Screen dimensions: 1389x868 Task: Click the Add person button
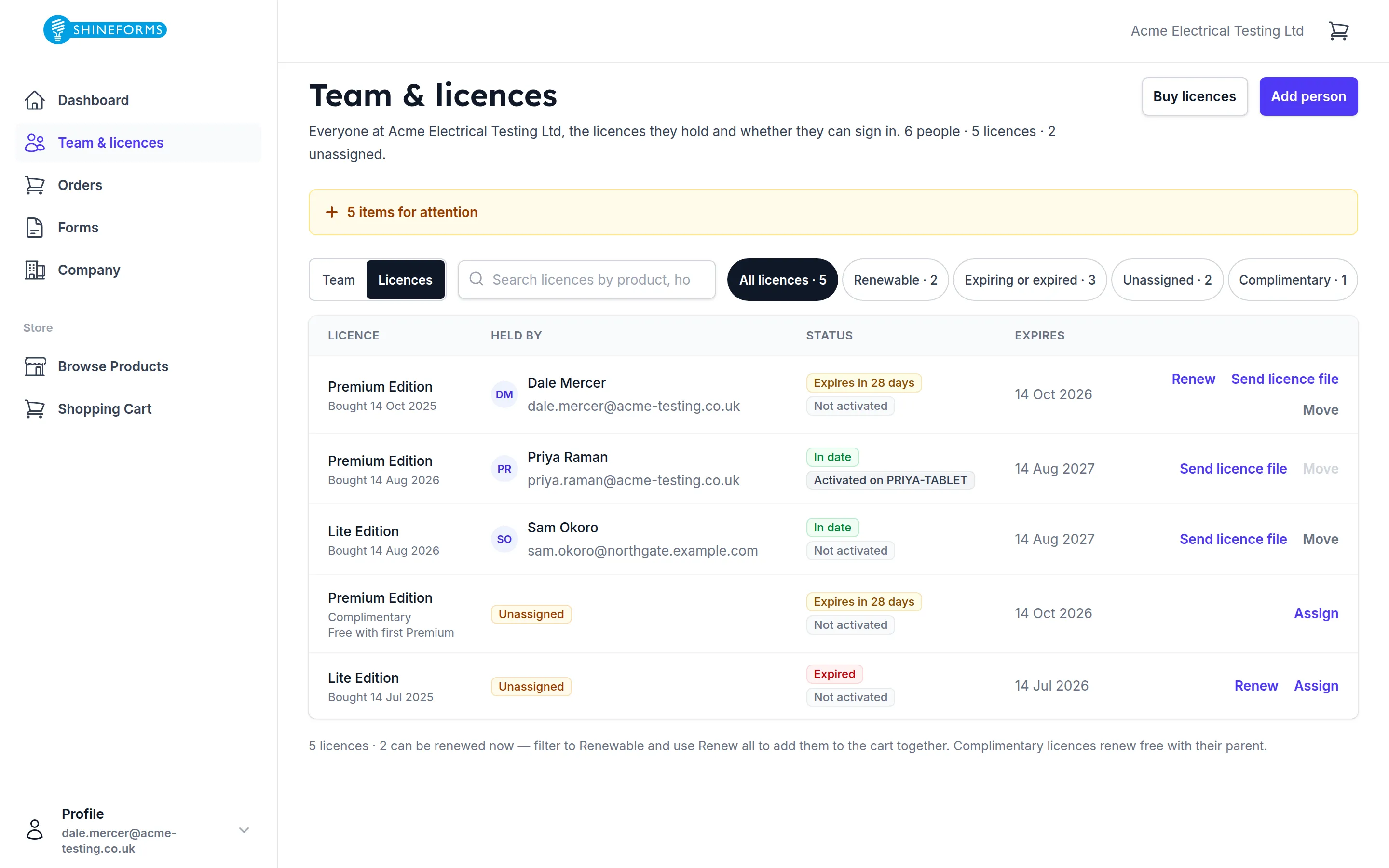(1308, 96)
